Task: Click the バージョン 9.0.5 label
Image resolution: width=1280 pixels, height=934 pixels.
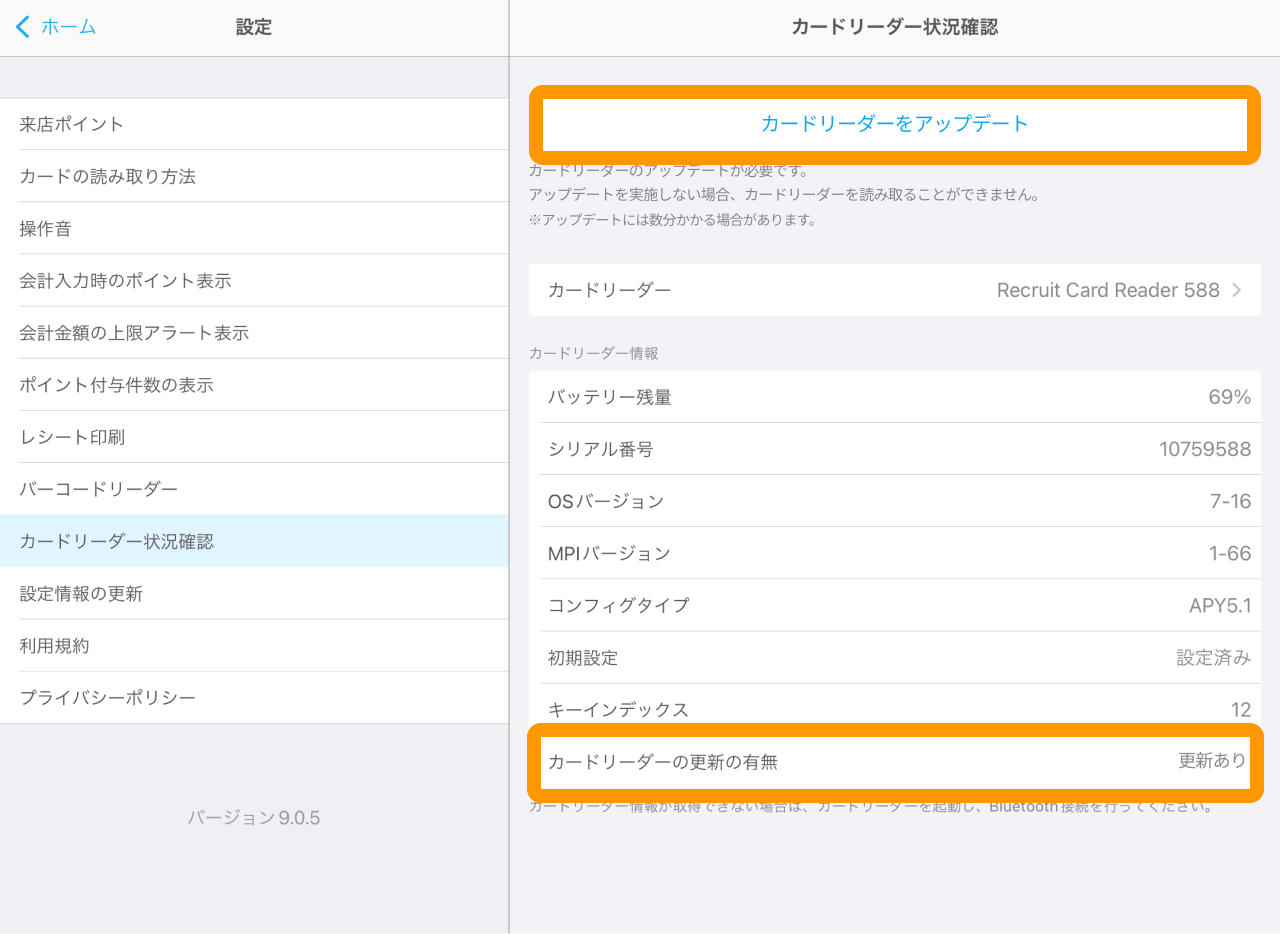Action: coord(254,818)
